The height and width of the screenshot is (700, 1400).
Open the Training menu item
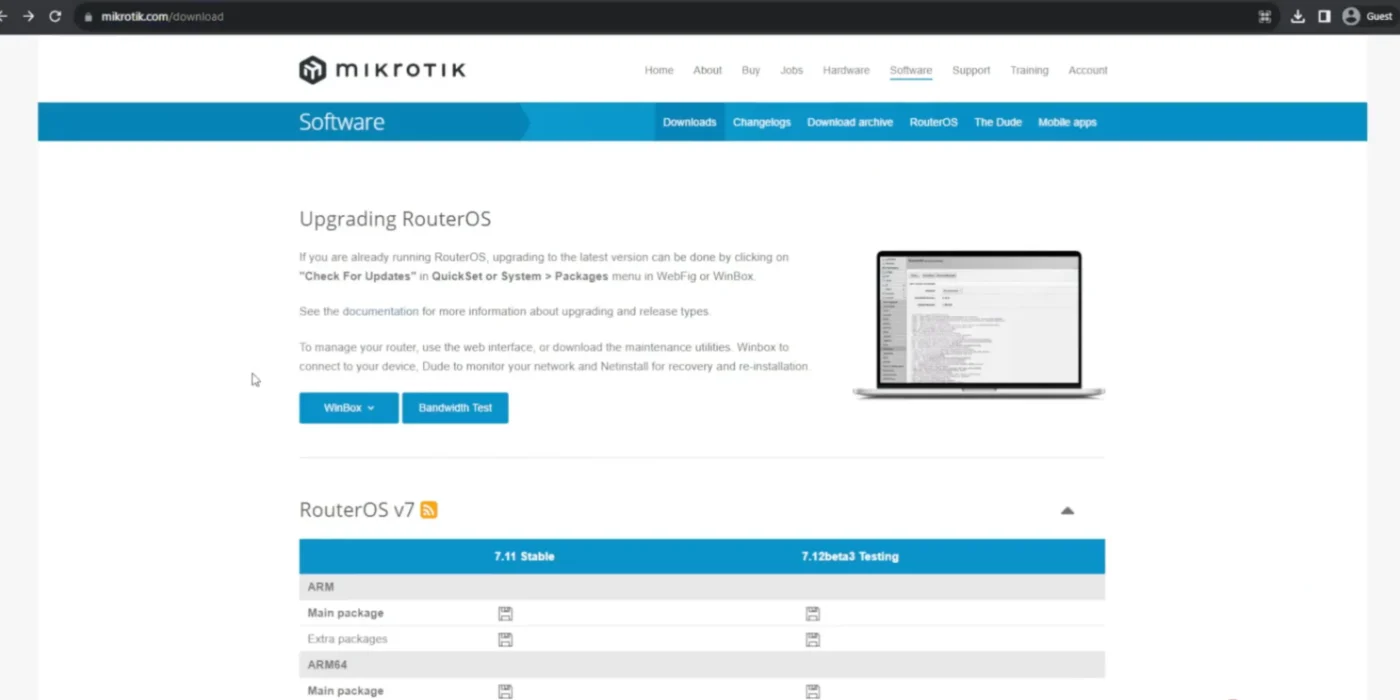1029,70
